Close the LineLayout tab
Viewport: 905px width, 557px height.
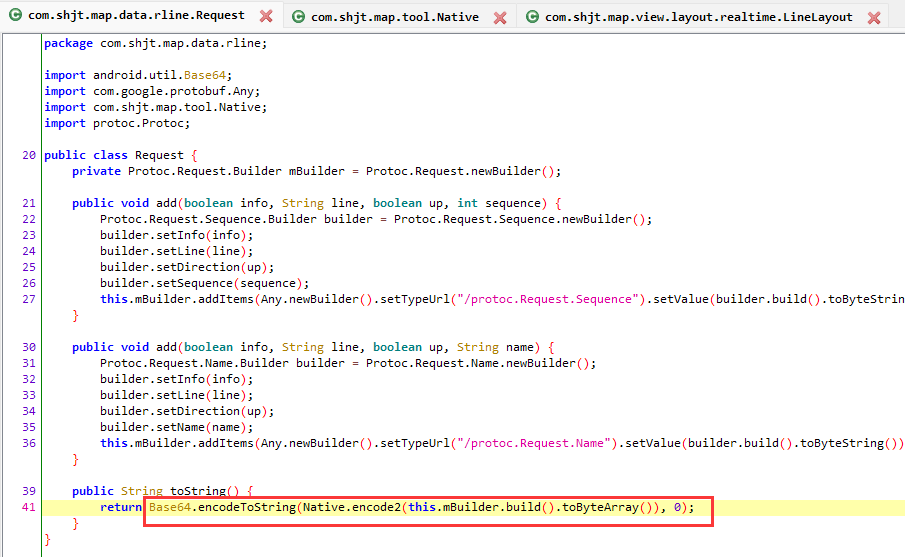[874, 18]
